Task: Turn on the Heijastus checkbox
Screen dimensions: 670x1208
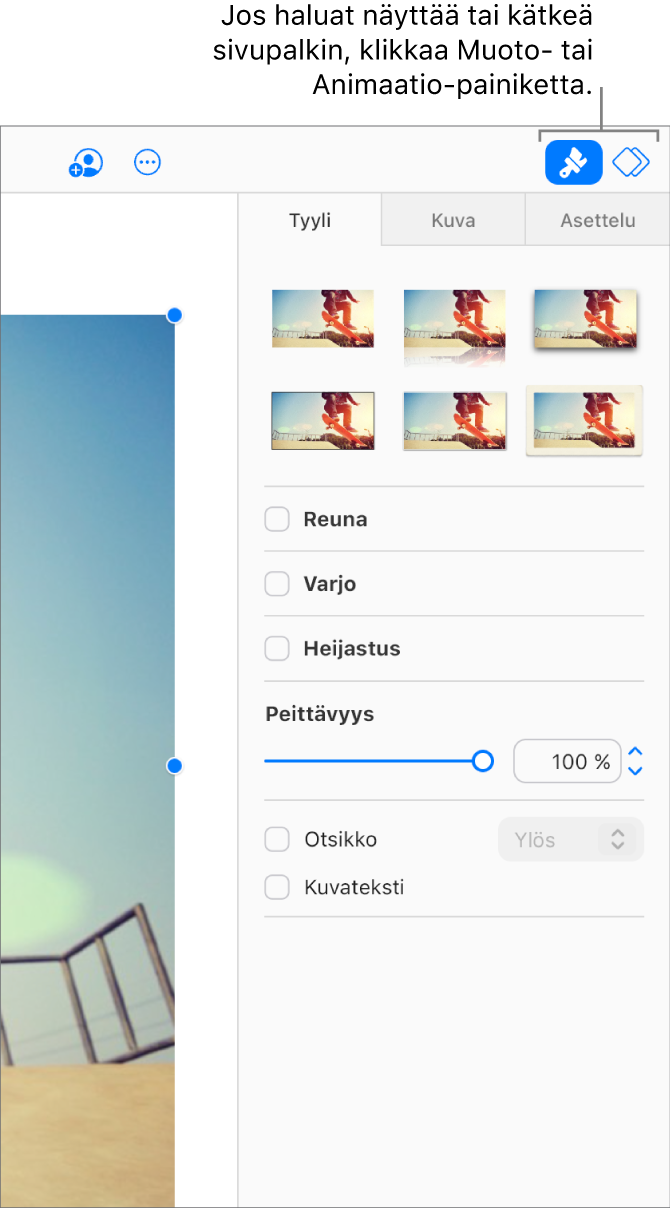Action: [277, 649]
